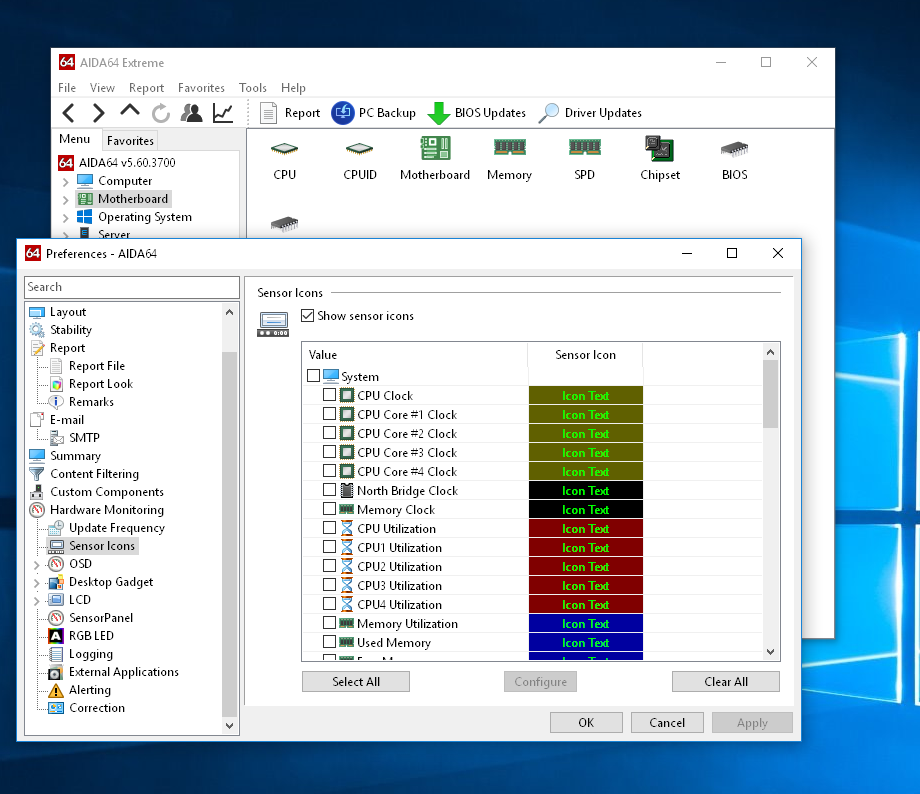
Task: Go back with the toolbar Back arrow
Action: pyautogui.click(x=69, y=113)
